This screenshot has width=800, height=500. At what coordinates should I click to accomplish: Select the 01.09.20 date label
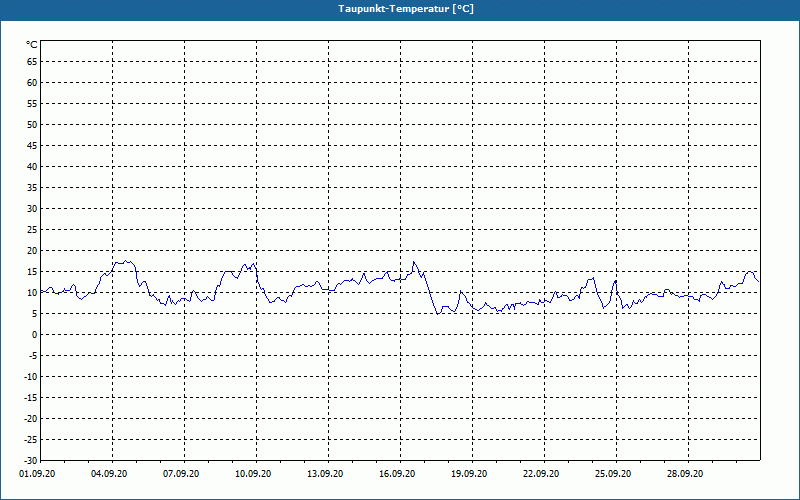pos(37,474)
